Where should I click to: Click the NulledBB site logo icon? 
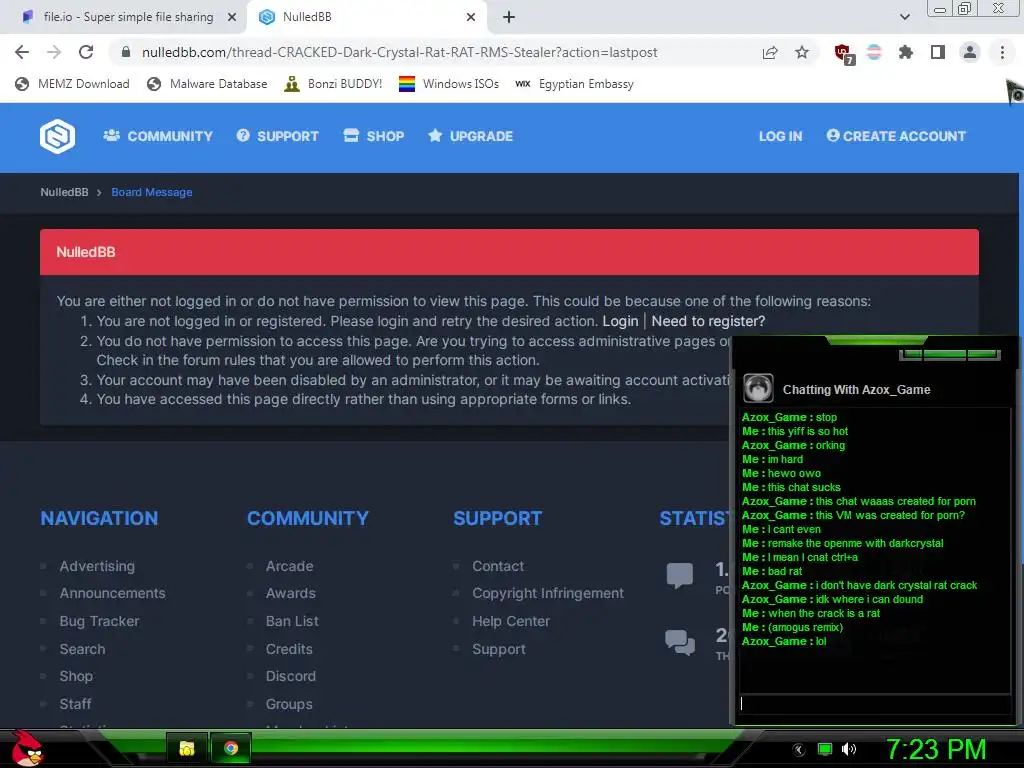57,136
